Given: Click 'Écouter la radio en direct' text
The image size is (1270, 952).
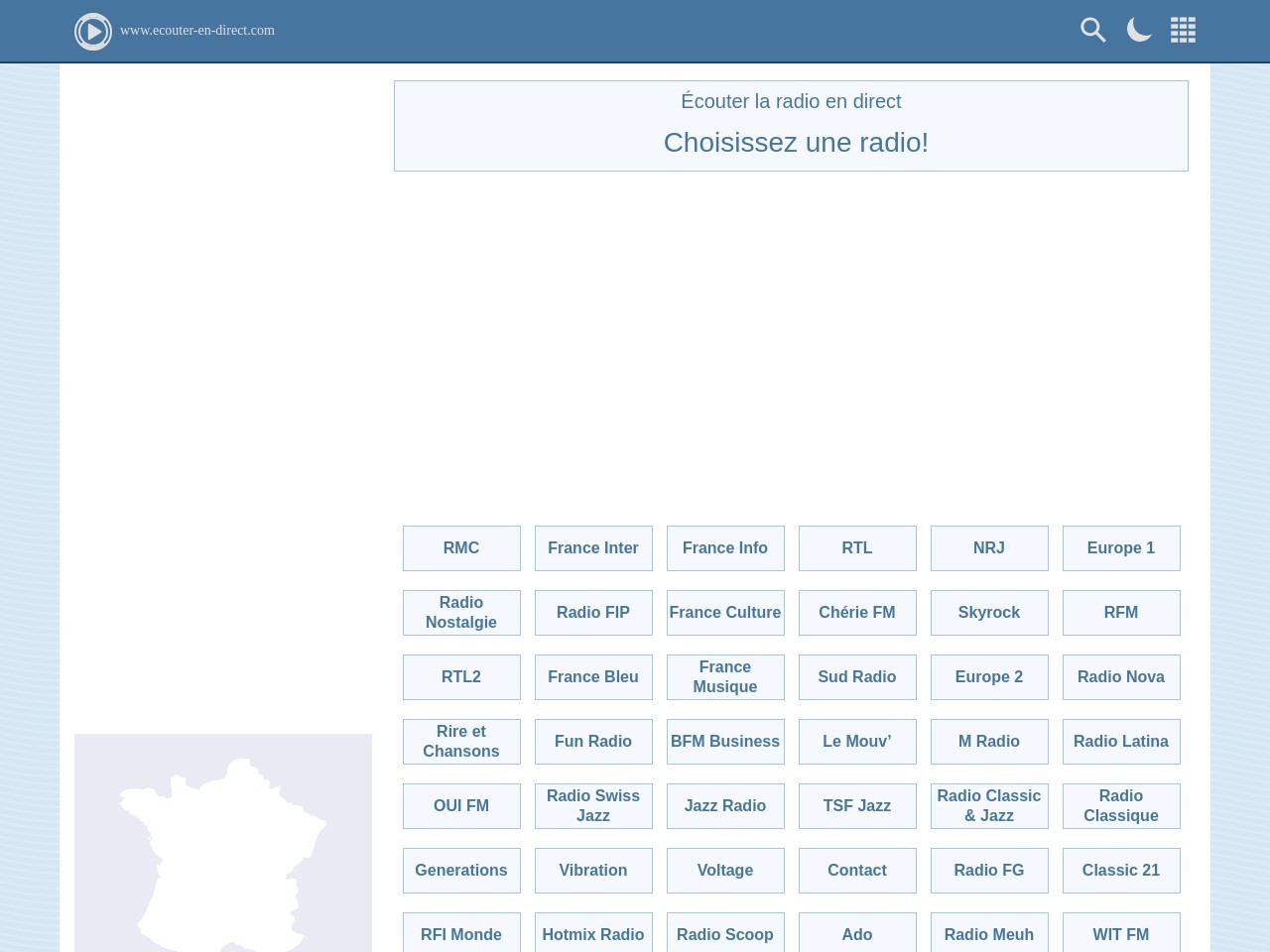Looking at the screenshot, I should point(791,101).
